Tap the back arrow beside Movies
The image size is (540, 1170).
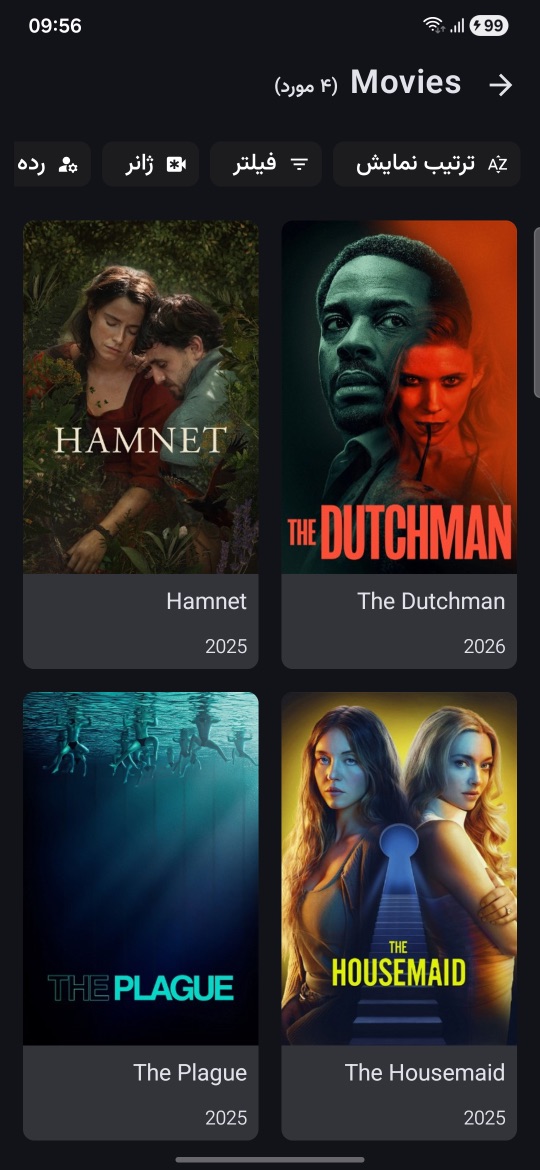pos(500,85)
